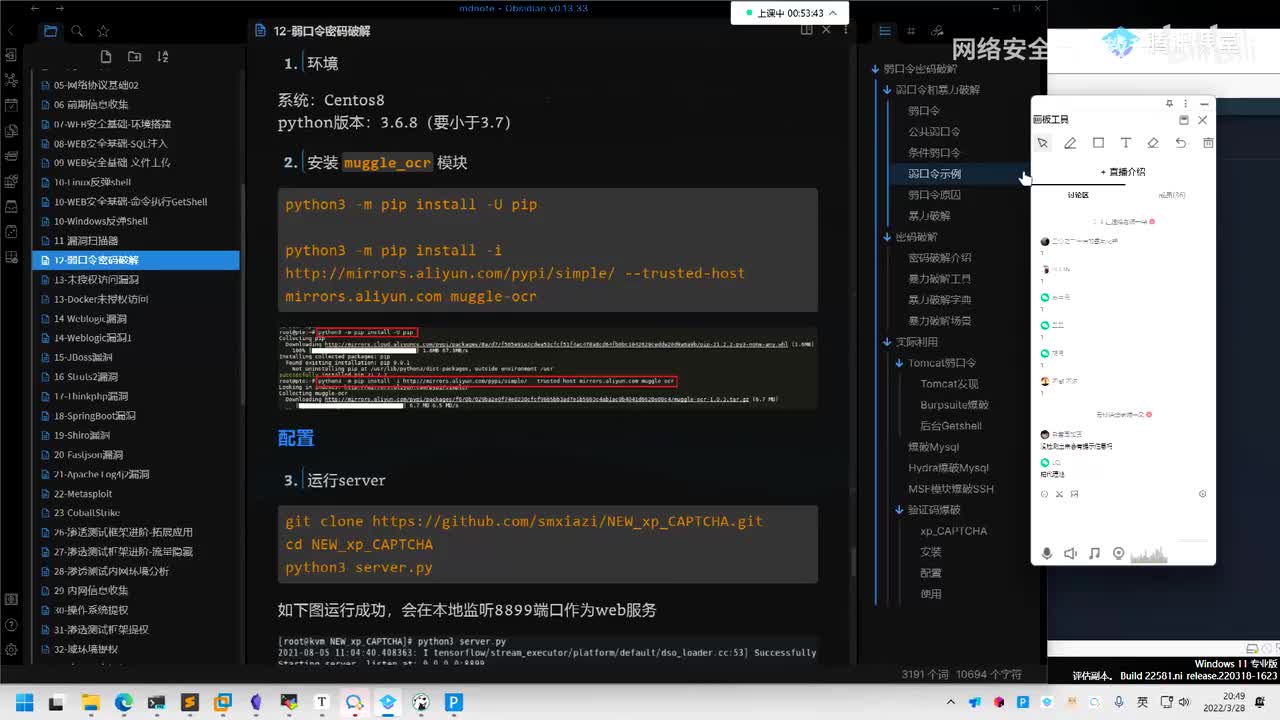Open the Sublime Text taskbar icon
The height and width of the screenshot is (720, 1280).
pos(190,702)
